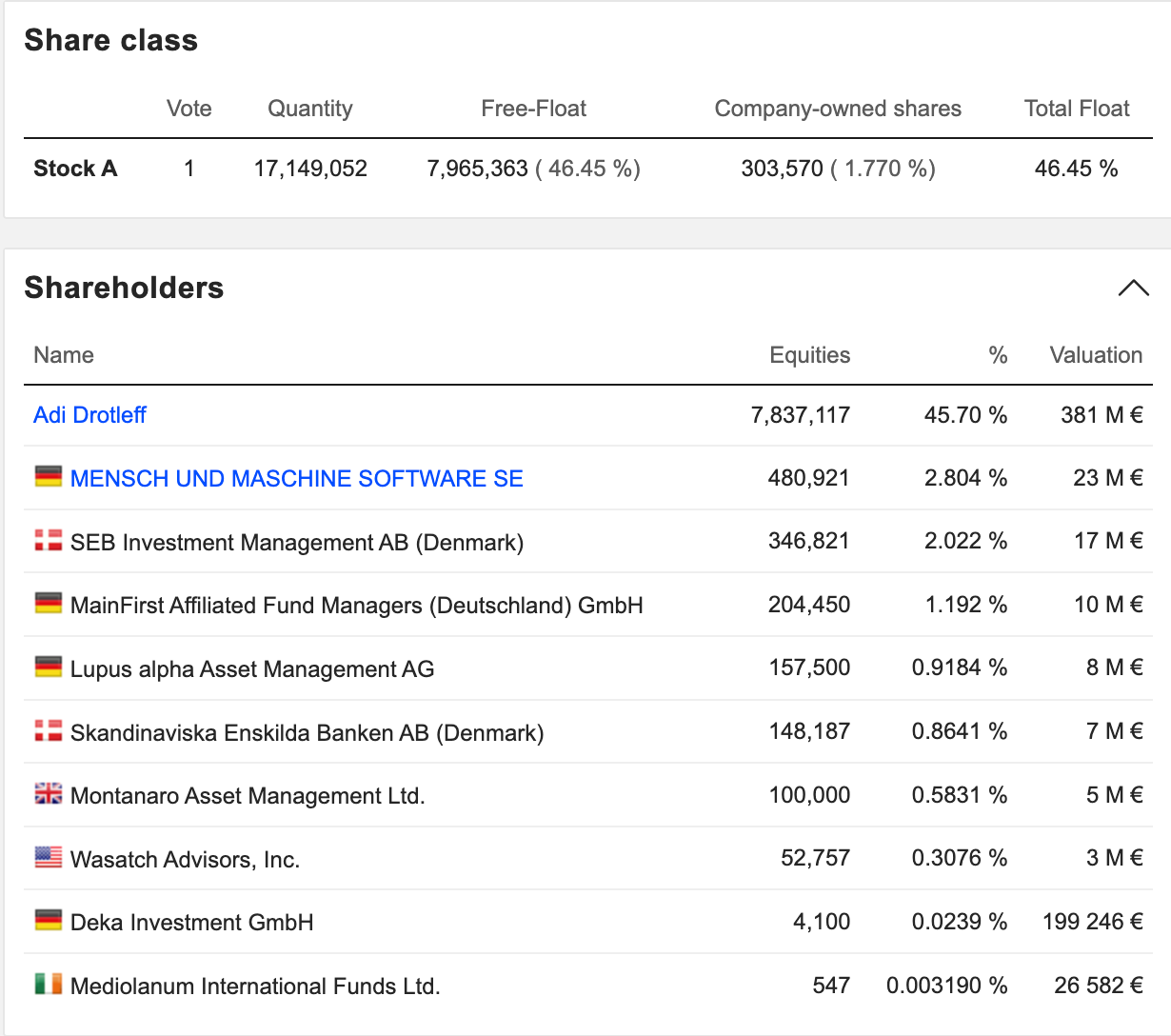Click free-float value 7,965,363
Screen dimensions: 1171x1036
pyautogui.click(x=477, y=169)
